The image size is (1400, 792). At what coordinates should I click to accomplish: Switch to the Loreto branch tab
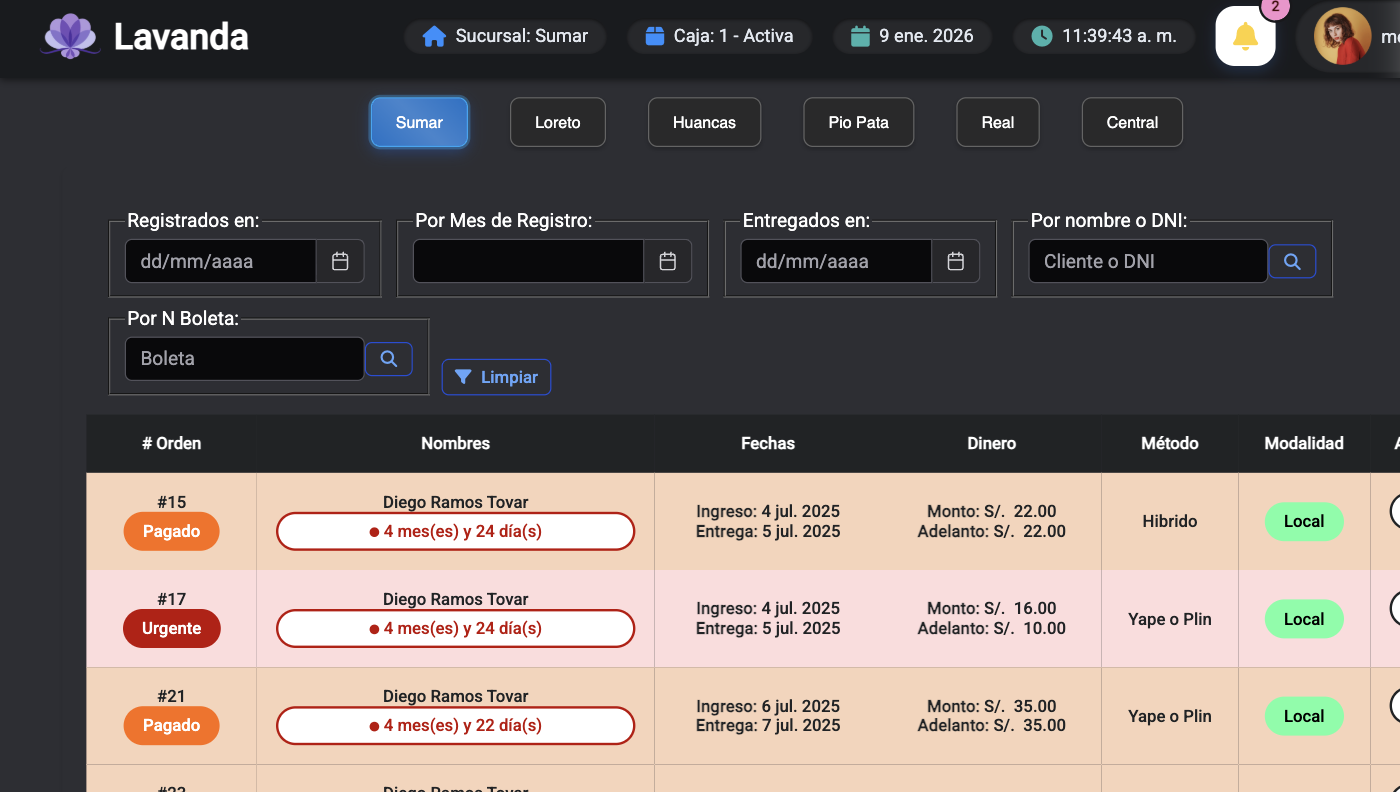[x=557, y=122]
